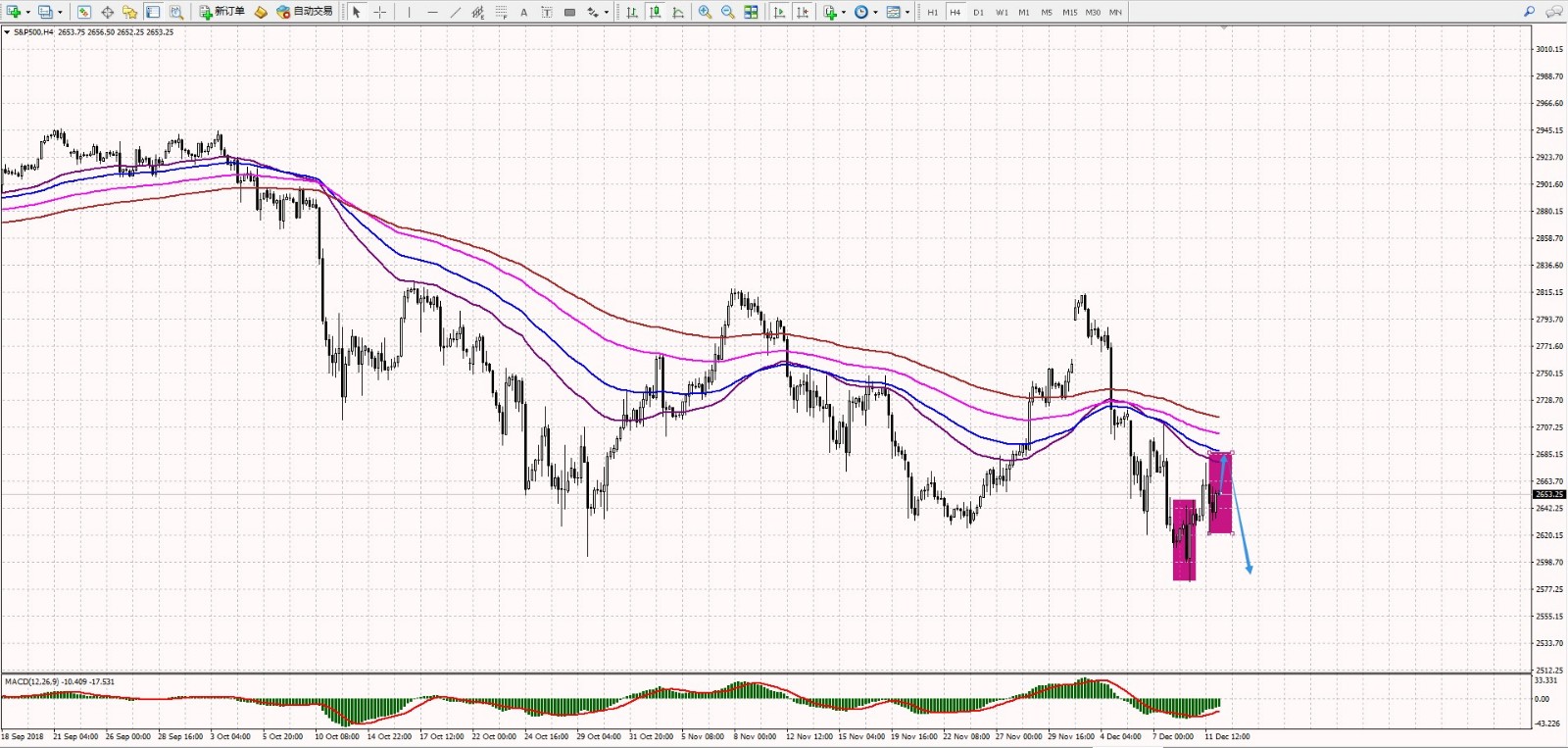Click the indicators list icon
The height and width of the screenshot is (748, 1568).
pos(830,12)
